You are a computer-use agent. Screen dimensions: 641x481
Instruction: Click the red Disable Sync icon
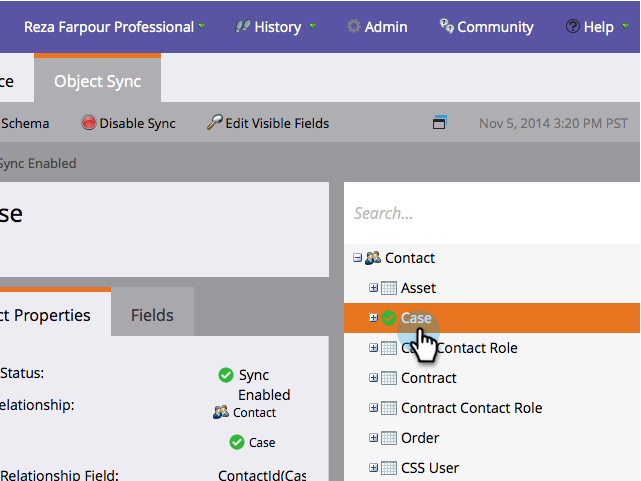[x=89, y=124]
